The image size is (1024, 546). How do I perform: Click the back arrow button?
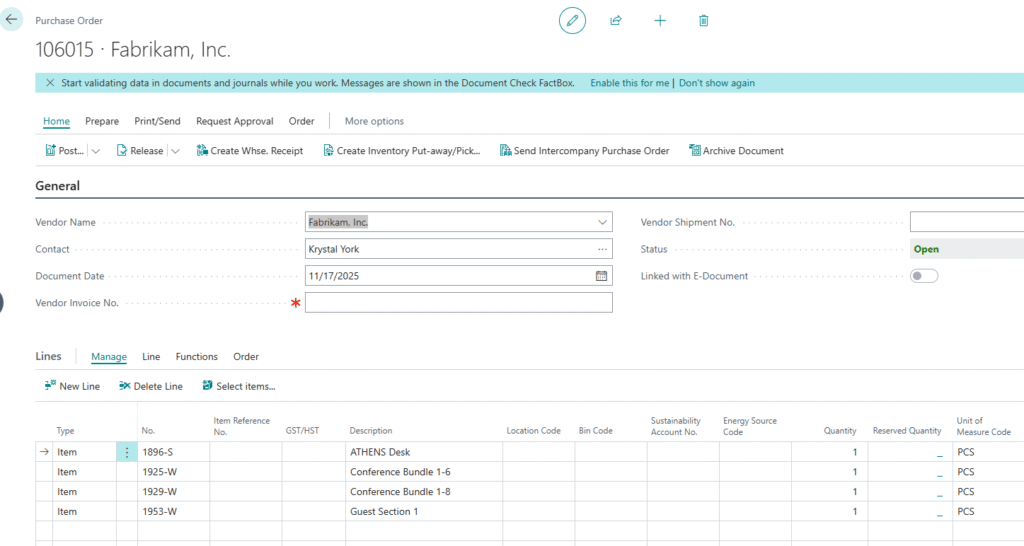tap(12, 19)
